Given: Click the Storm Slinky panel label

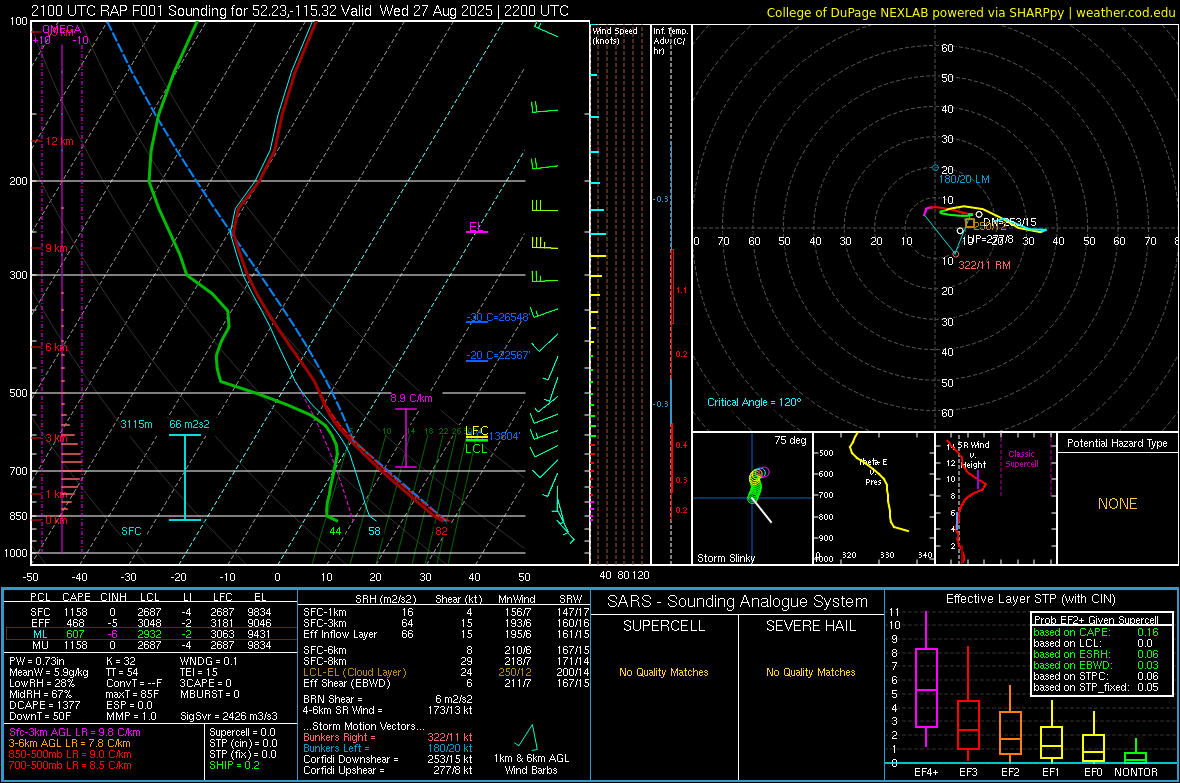Looking at the screenshot, I should point(726,558).
